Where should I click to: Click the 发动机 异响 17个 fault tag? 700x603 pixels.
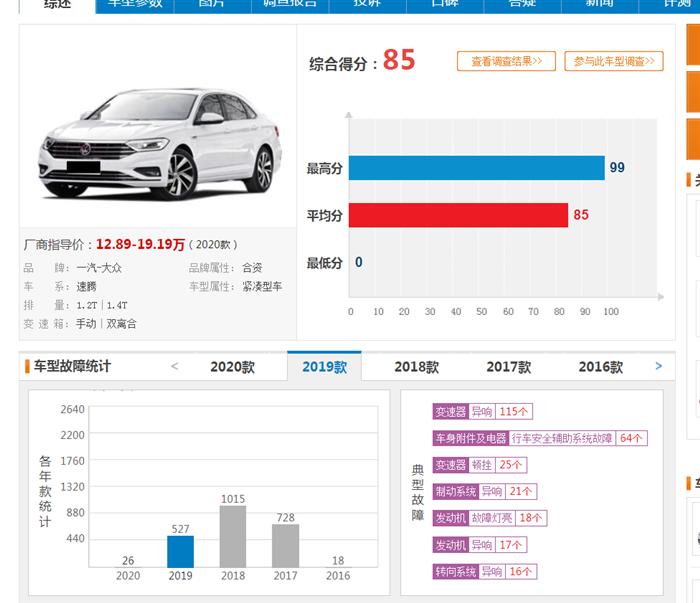click(x=479, y=545)
